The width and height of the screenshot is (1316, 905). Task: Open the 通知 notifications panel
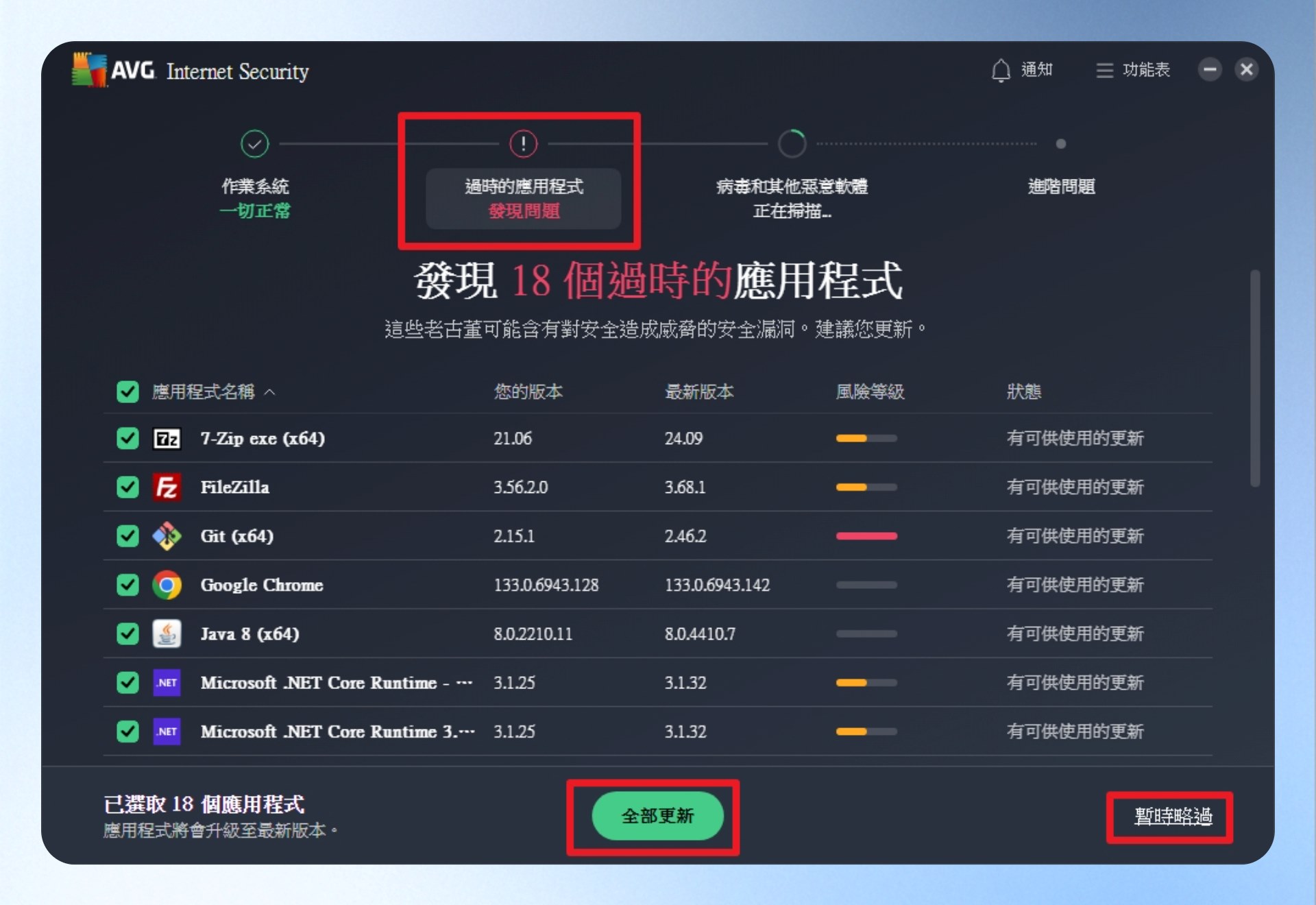coord(1022,70)
